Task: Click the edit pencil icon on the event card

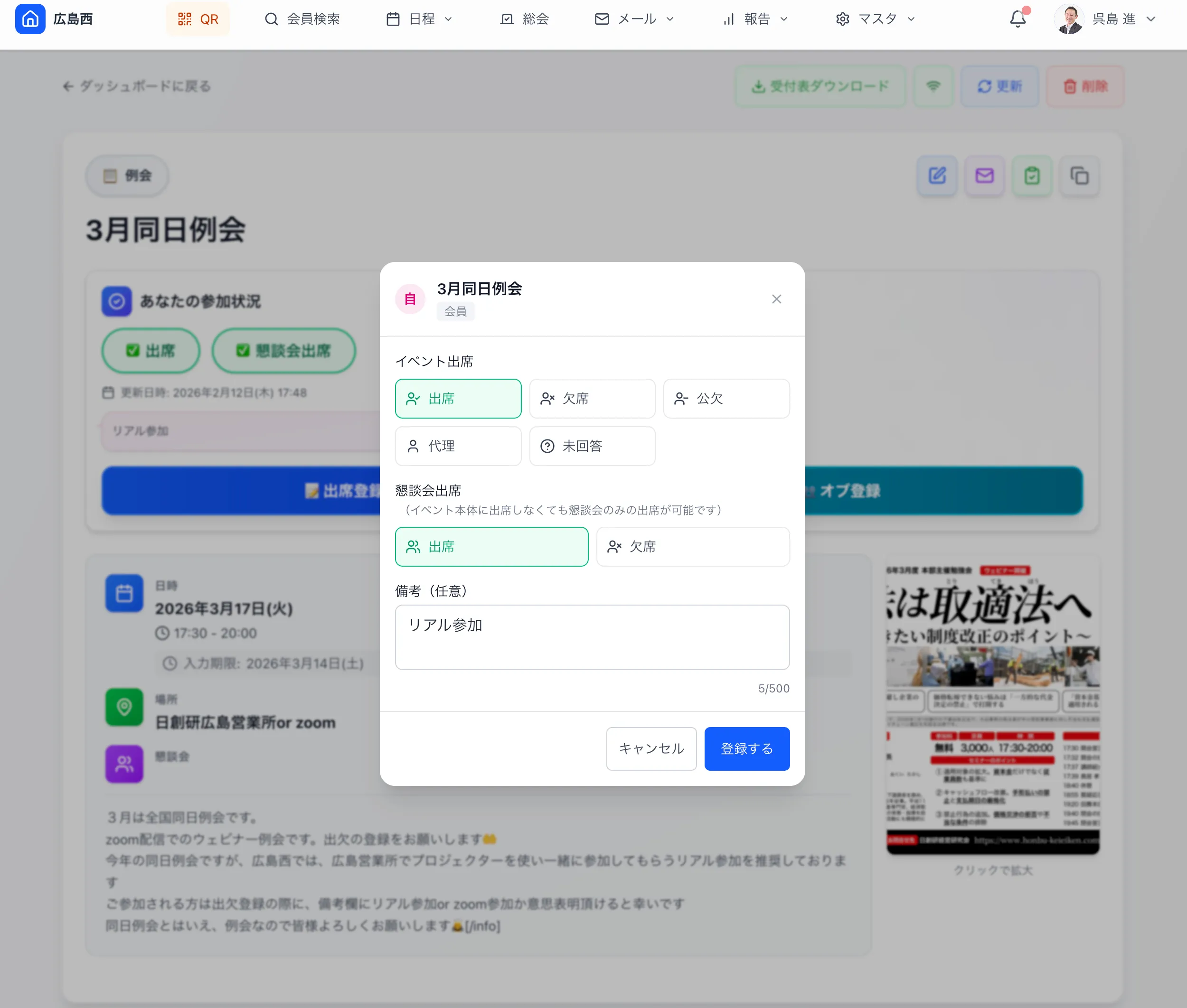Action: click(937, 176)
